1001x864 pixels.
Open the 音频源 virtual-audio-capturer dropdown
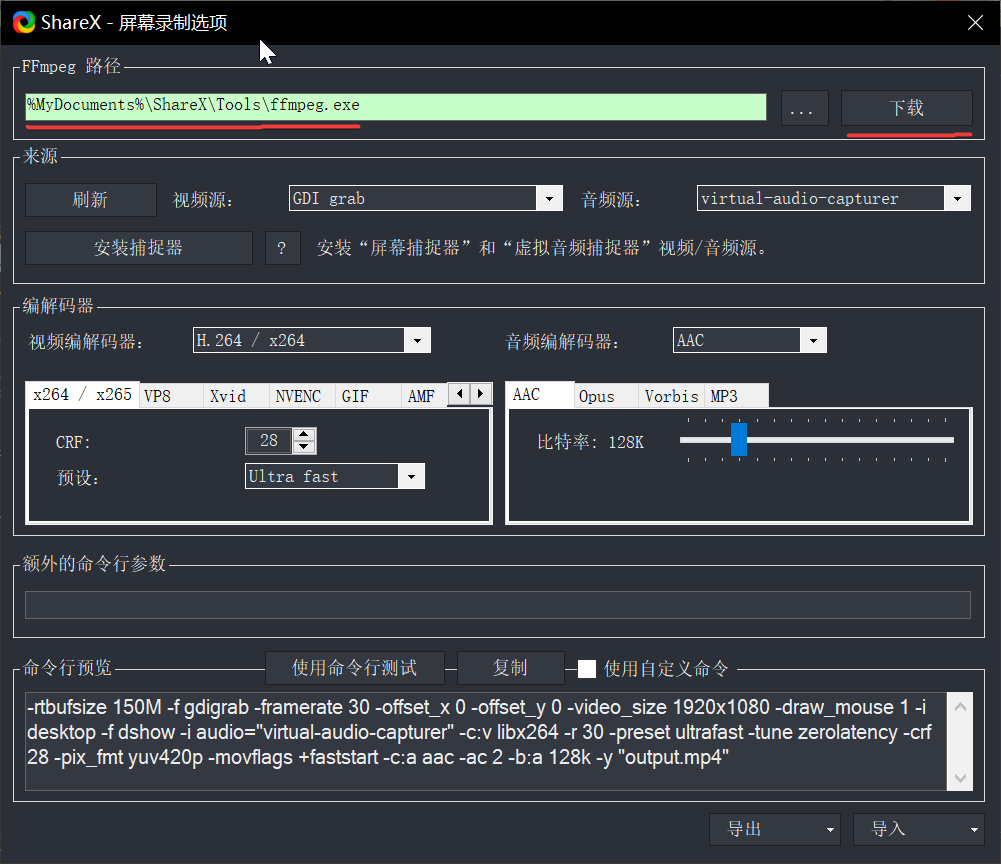coord(834,199)
